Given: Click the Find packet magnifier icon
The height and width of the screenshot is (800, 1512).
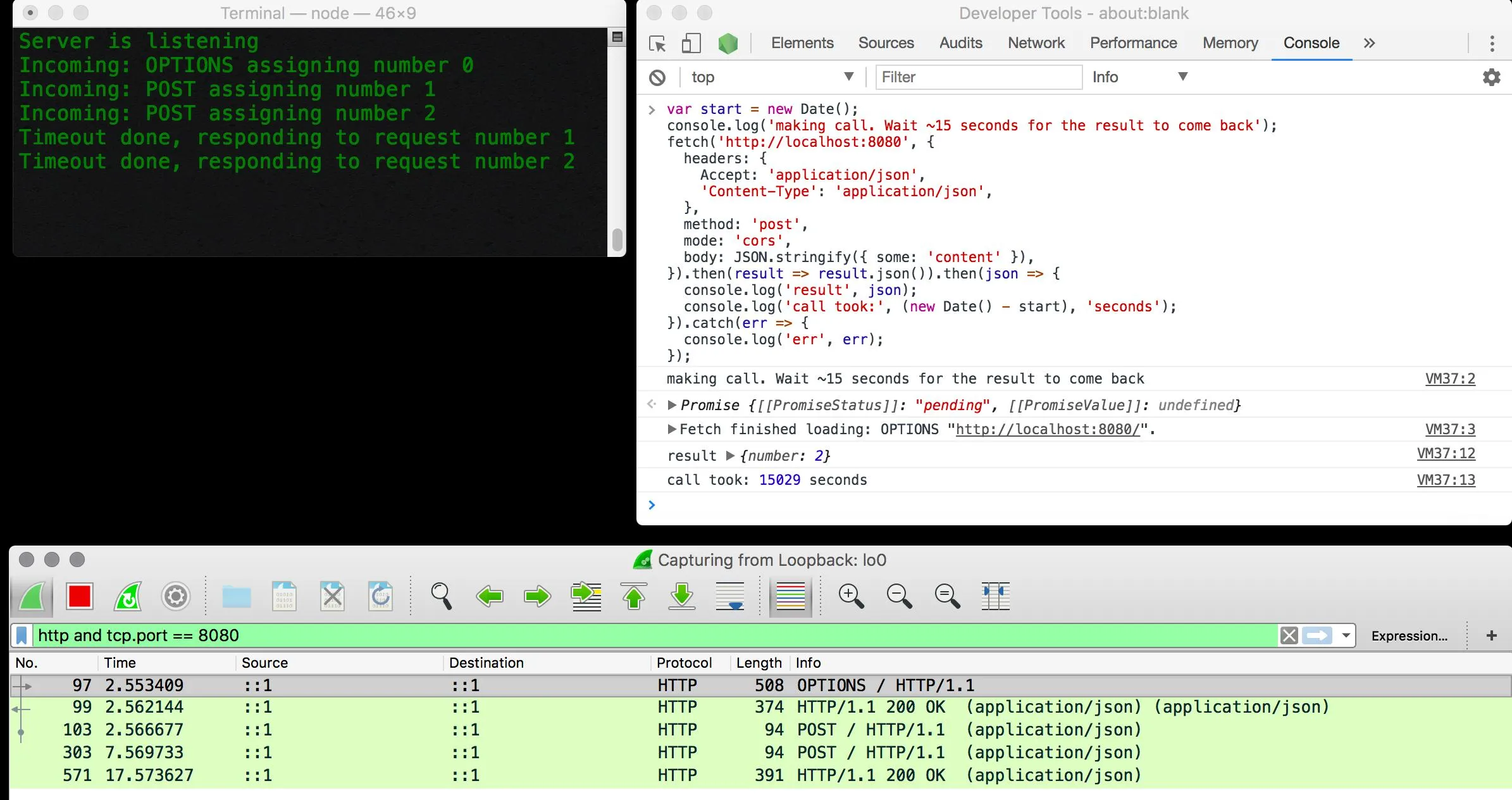Looking at the screenshot, I should point(441,596).
